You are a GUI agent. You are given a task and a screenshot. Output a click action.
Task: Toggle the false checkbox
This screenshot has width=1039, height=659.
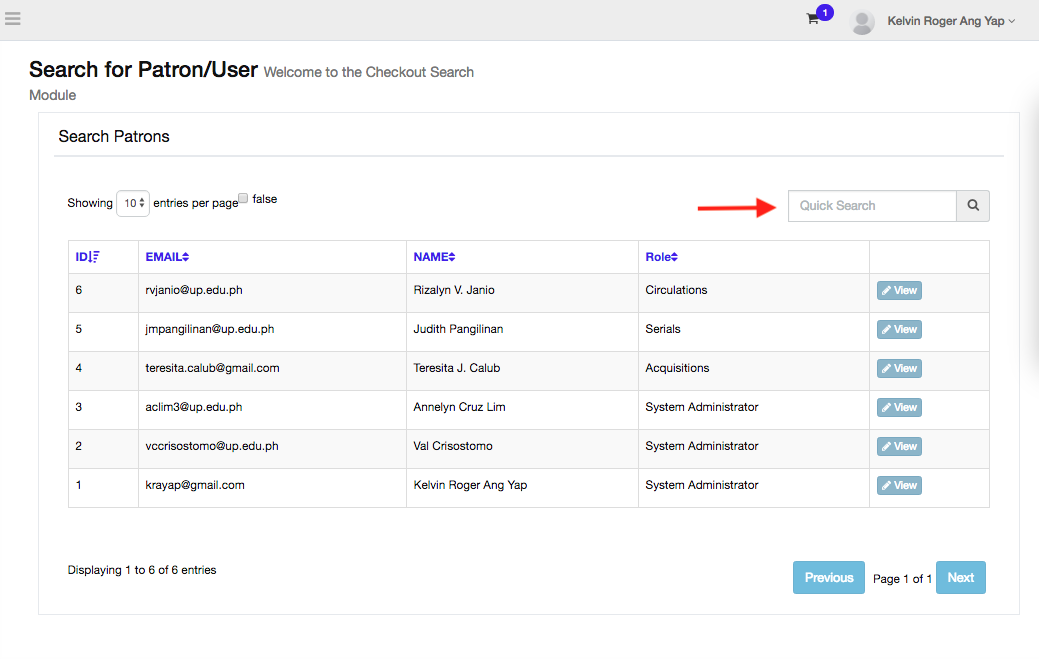coord(243,198)
